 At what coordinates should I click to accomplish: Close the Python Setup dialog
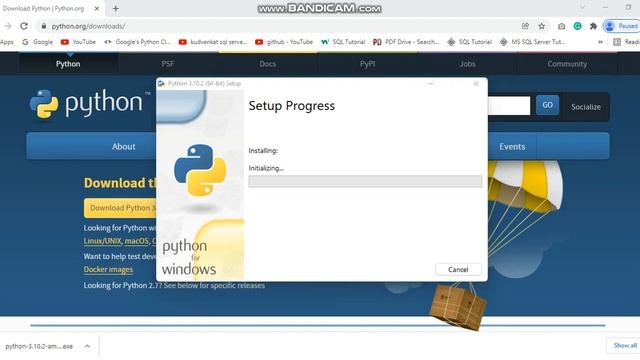tap(476, 83)
